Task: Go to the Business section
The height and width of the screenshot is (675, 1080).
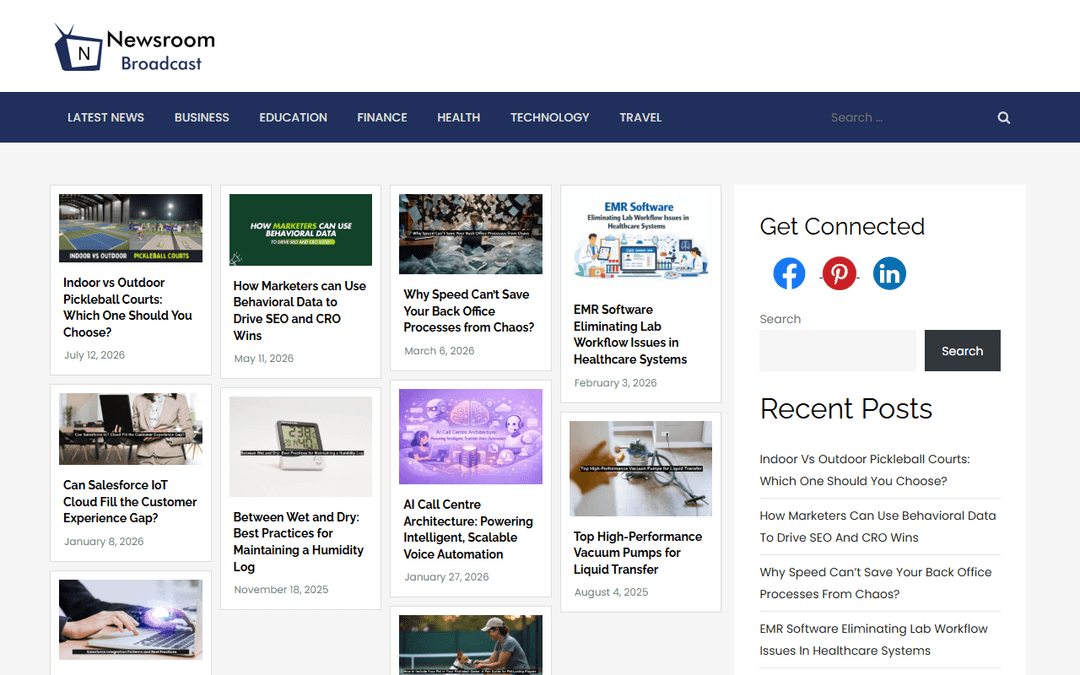Action: point(202,118)
